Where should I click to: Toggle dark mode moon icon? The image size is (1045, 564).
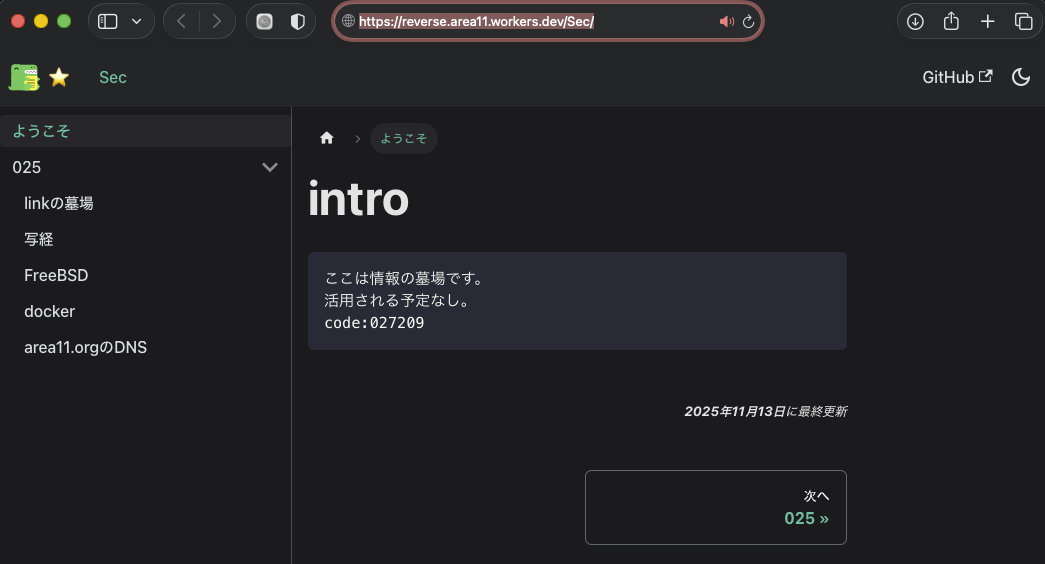click(1021, 77)
